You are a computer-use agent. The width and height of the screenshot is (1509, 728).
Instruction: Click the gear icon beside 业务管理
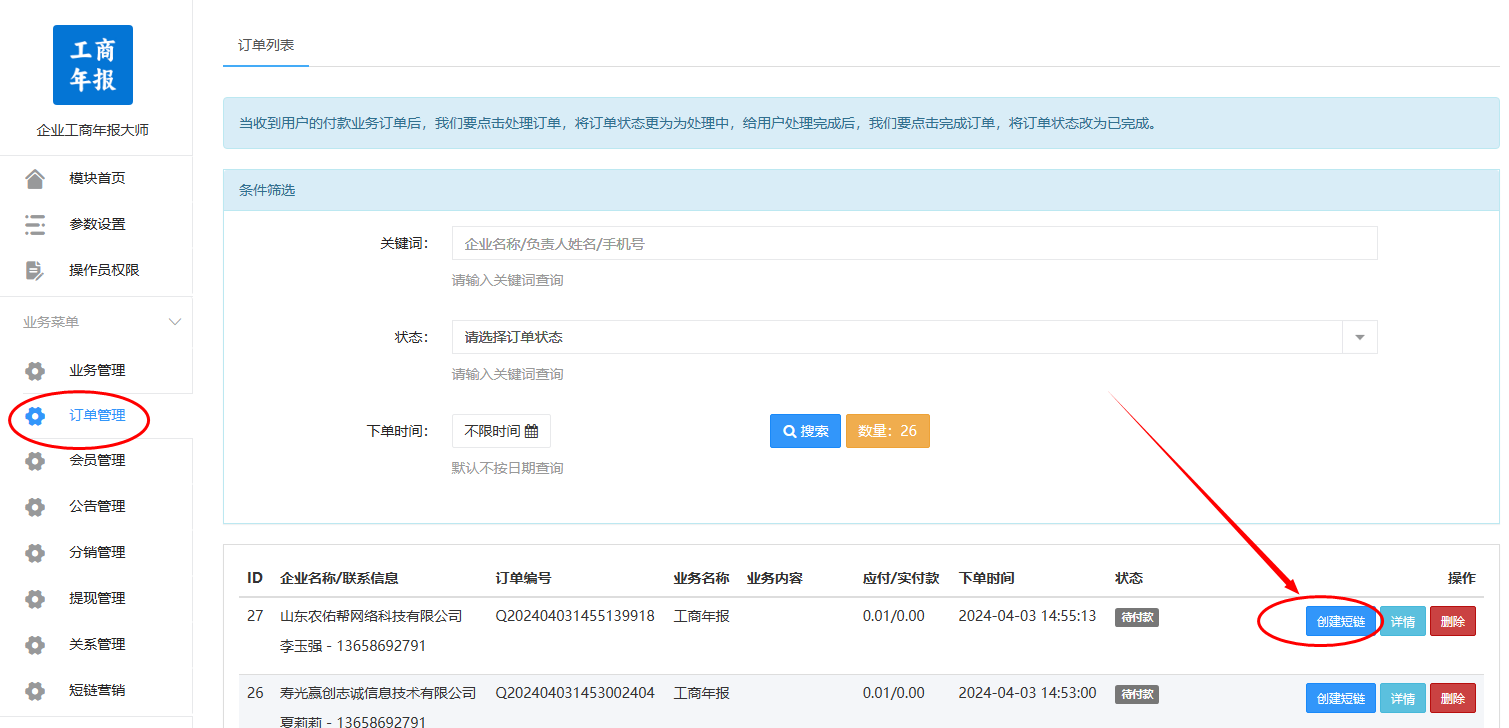pyautogui.click(x=35, y=371)
